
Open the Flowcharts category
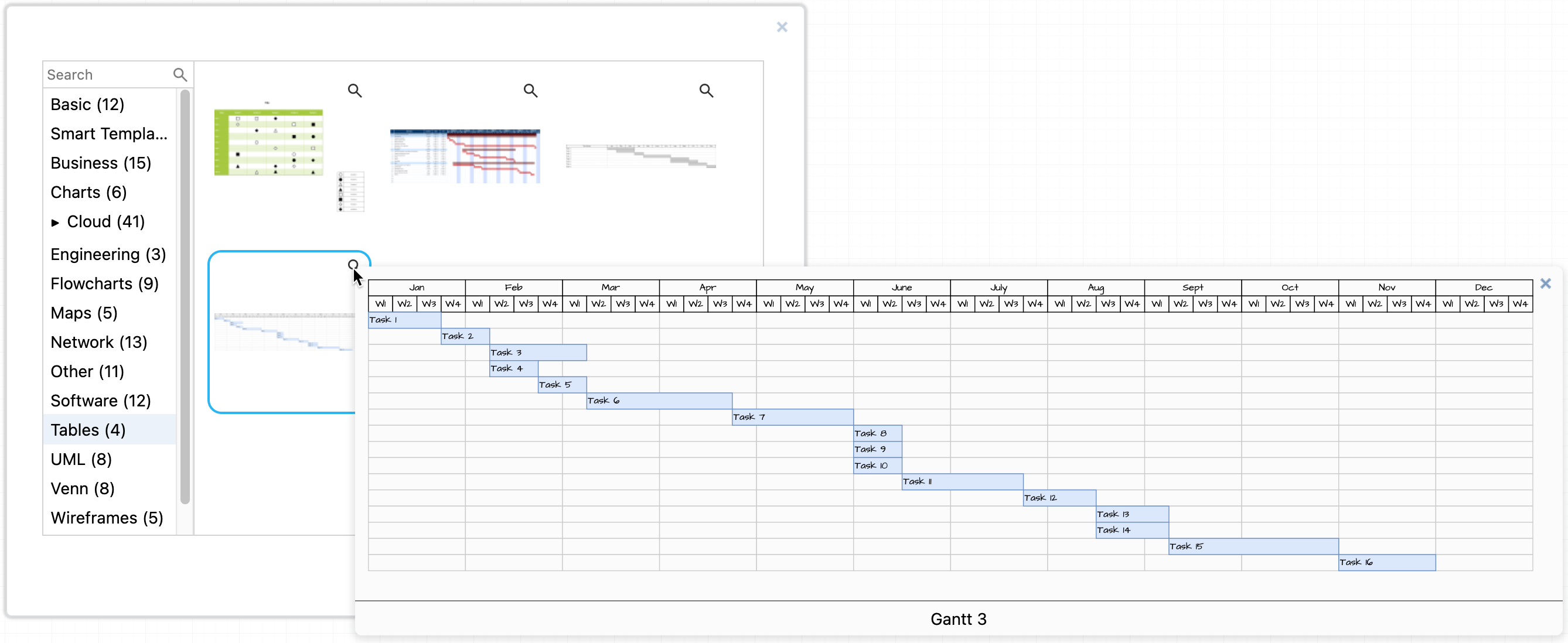point(104,283)
